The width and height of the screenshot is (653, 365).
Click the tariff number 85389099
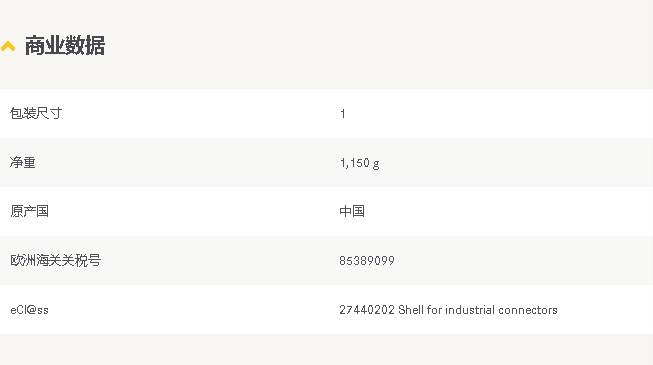tap(367, 261)
